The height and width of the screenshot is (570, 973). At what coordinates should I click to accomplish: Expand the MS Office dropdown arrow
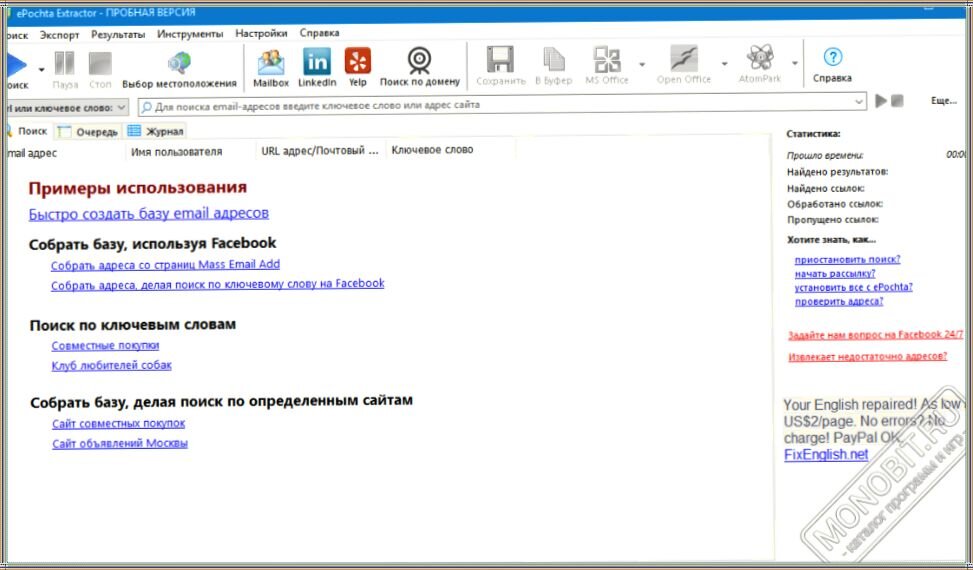[642, 64]
